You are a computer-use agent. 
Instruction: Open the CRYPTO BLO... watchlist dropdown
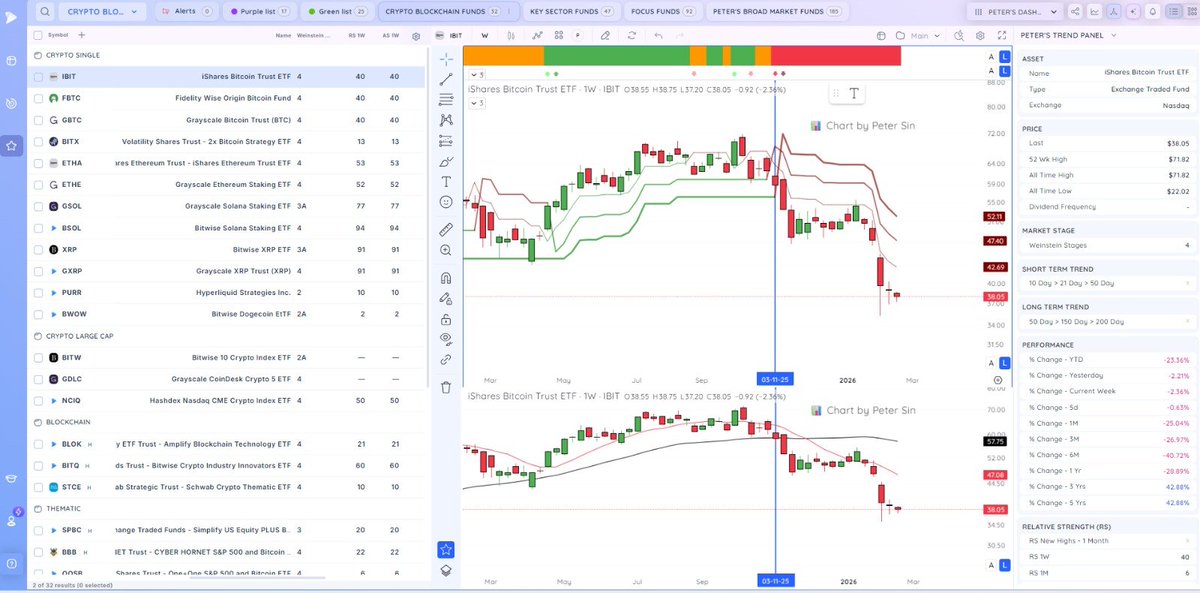tap(102, 11)
